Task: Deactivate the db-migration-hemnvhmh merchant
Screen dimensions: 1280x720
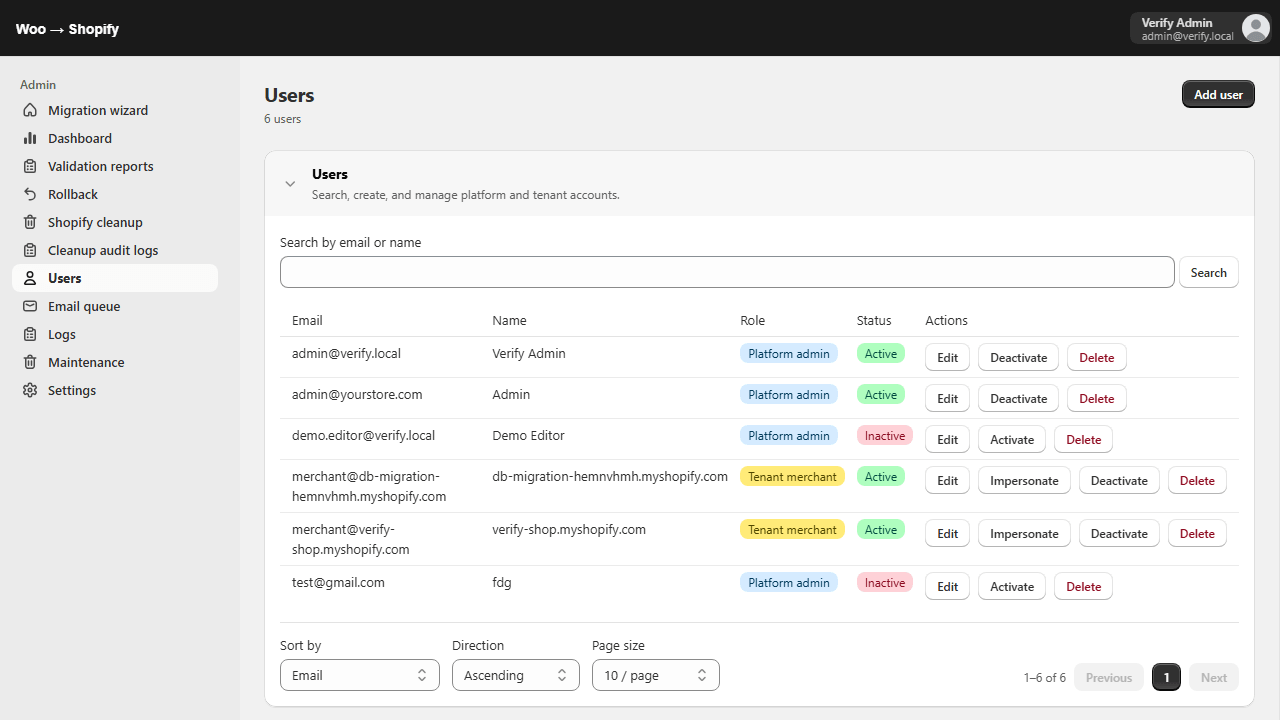Action: point(1119,480)
